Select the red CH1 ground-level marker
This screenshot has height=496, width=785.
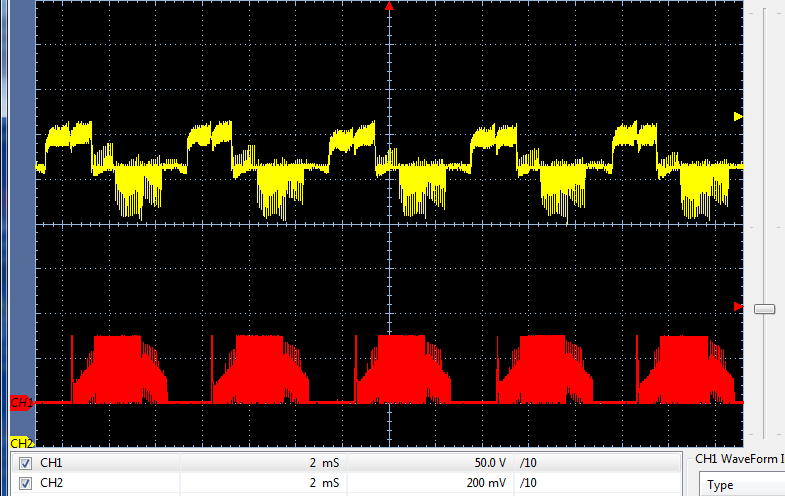click(x=22, y=403)
